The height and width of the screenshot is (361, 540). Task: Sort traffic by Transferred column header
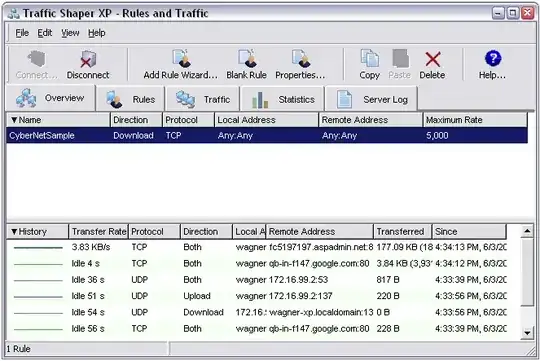click(x=403, y=231)
